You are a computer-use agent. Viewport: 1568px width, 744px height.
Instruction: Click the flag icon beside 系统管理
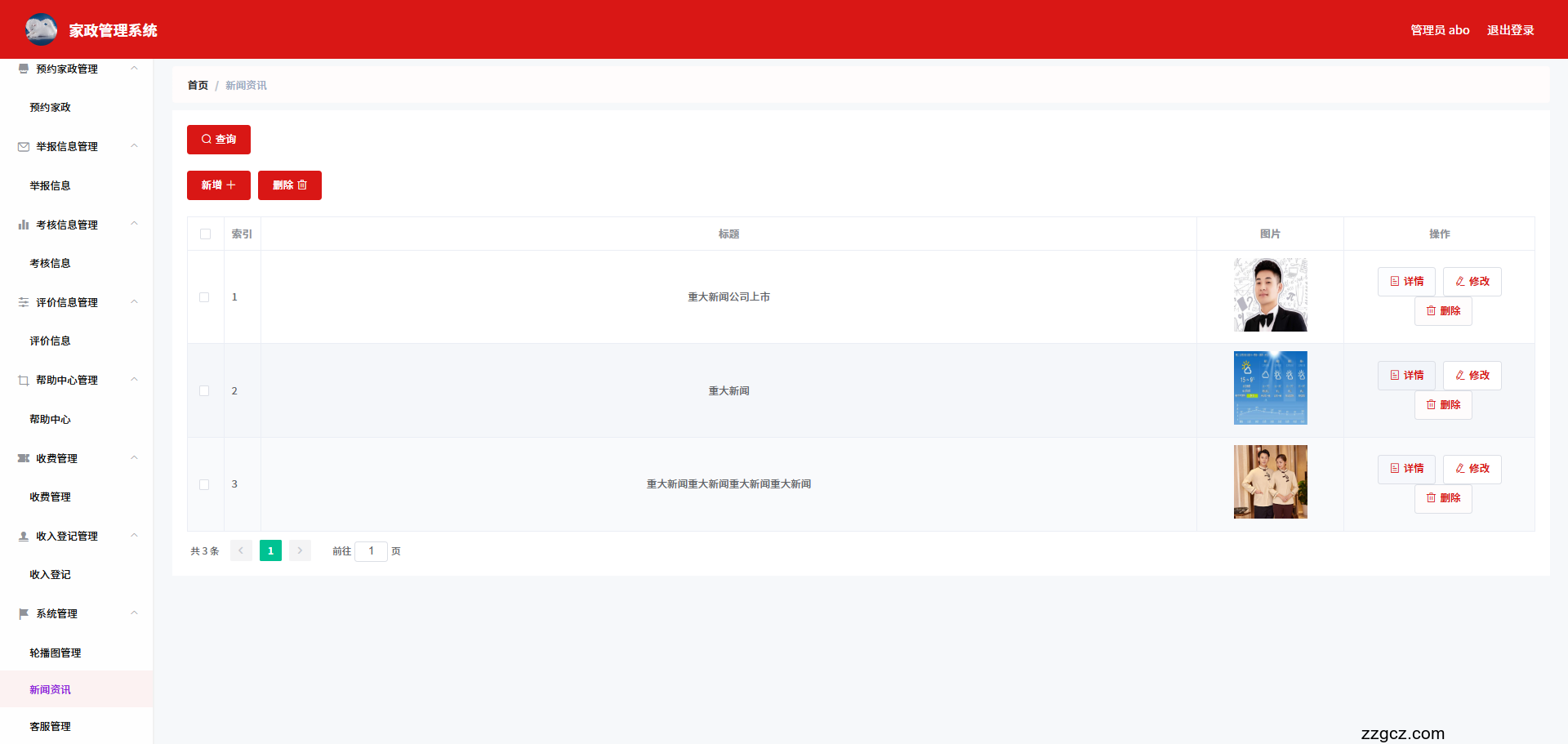click(x=24, y=613)
